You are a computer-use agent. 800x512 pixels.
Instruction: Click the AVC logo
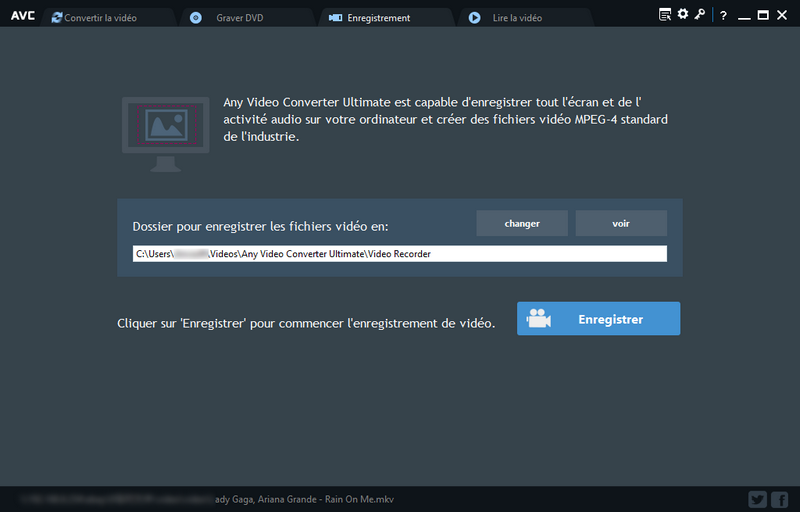(x=23, y=16)
